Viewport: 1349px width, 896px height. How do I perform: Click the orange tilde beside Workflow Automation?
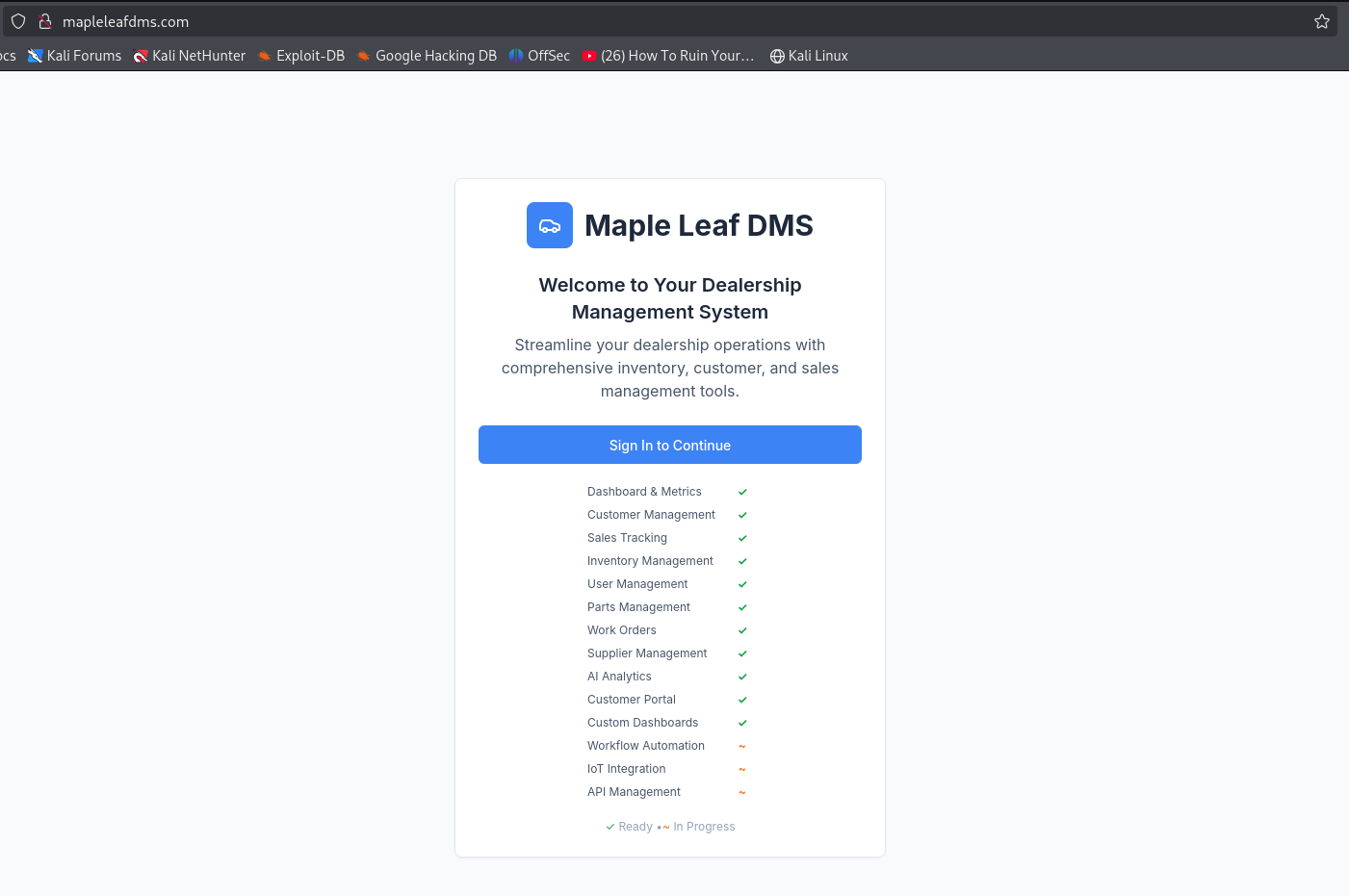[742, 746]
